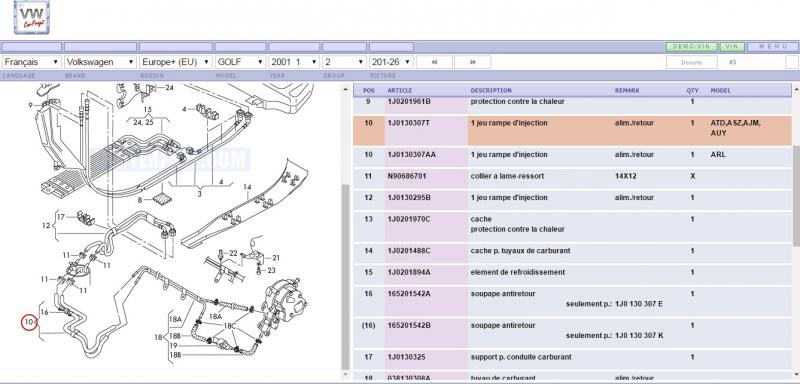The image size is (800, 384).
Task: Click the VW CarPnga logo
Action: pos(32,17)
